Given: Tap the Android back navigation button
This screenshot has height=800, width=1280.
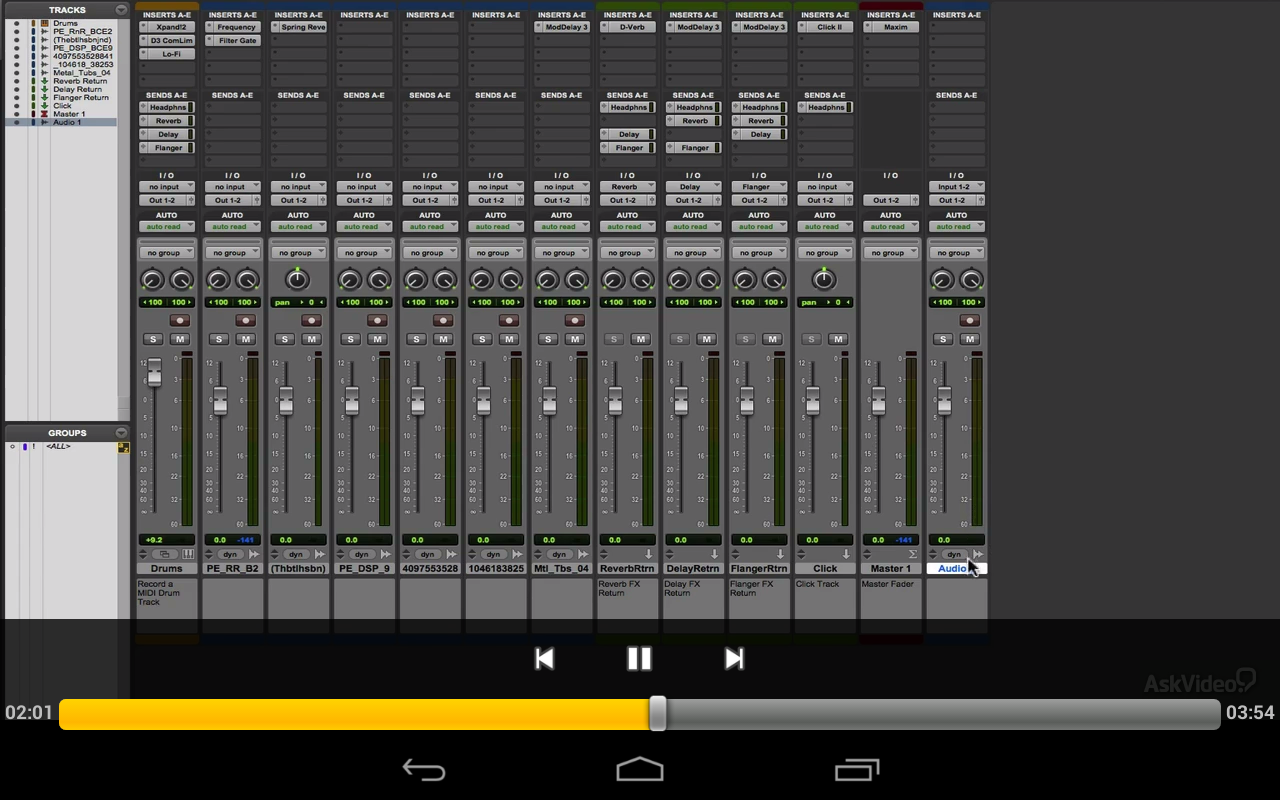Looking at the screenshot, I should 423,769.
